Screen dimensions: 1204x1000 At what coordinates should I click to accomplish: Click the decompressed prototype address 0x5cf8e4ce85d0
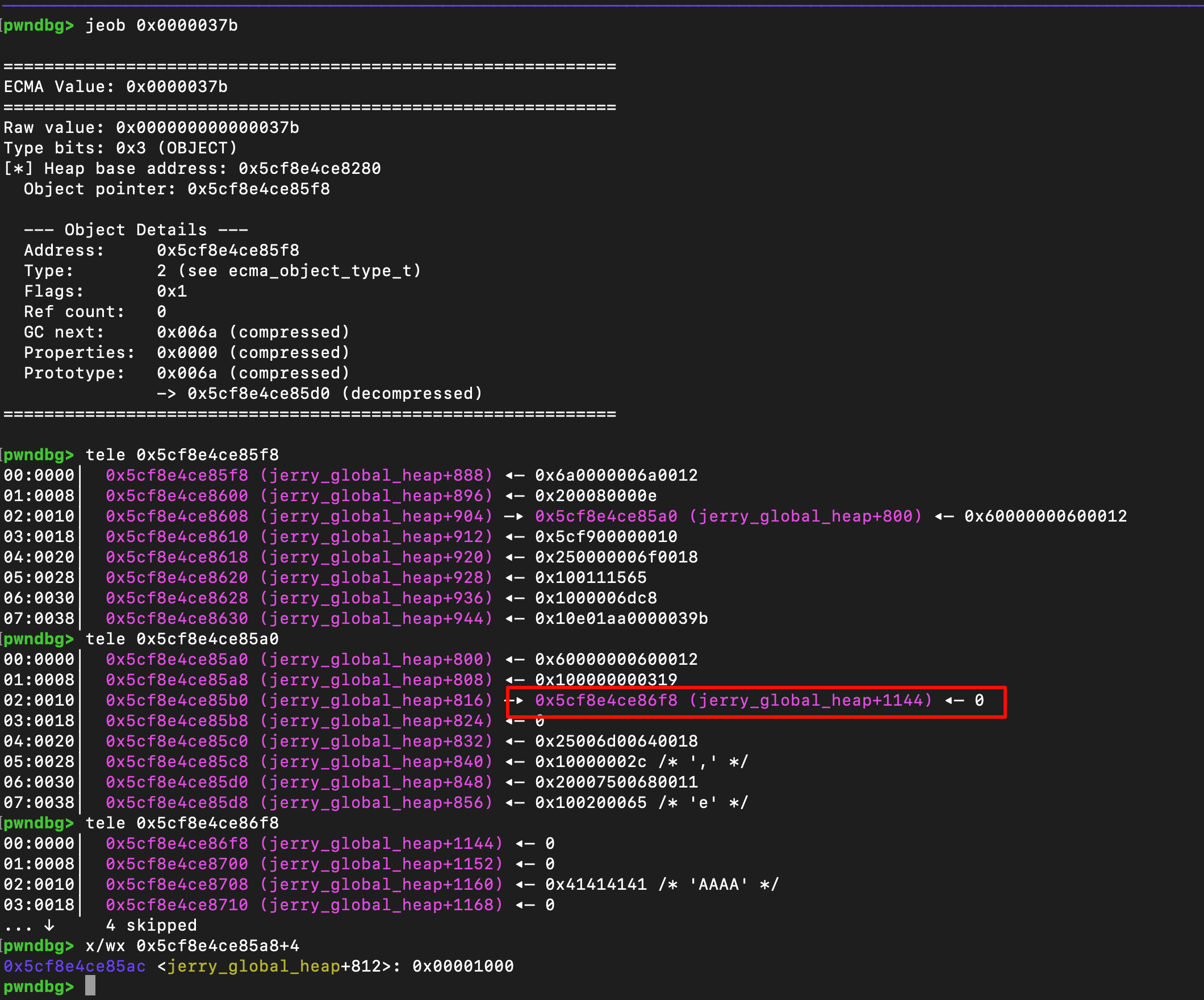pos(258,394)
